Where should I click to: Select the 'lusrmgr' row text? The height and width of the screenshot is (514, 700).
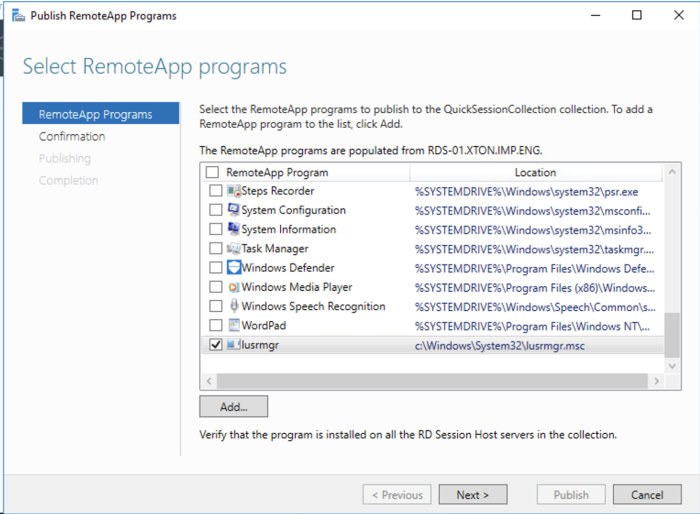click(260, 345)
